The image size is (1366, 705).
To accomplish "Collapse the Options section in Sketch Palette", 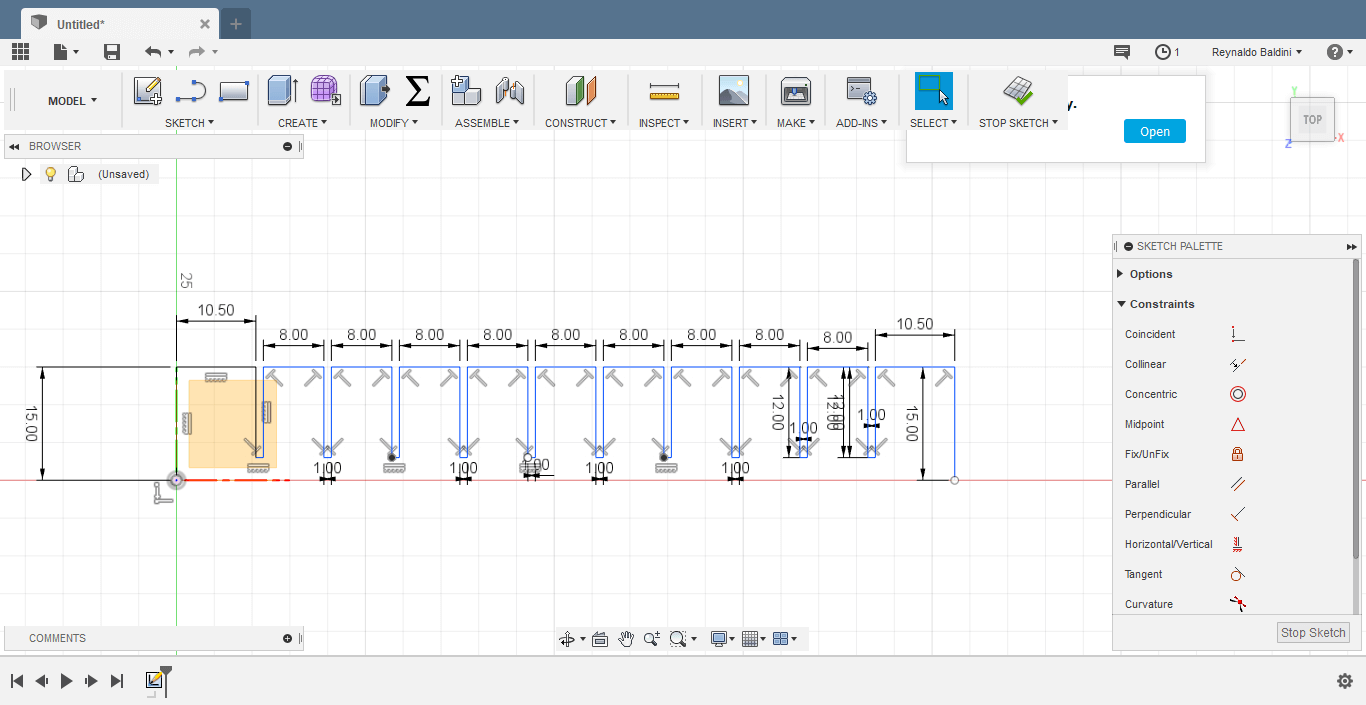I will [1120, 274].
